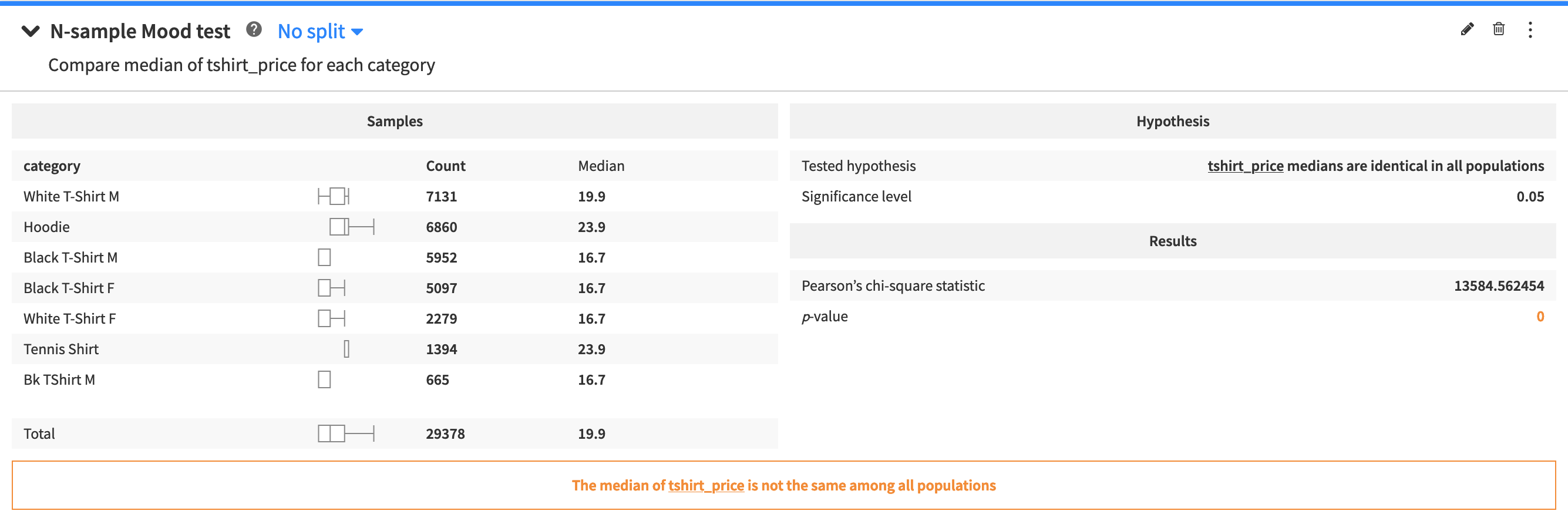Image resolution: width=1568 pixels, height=531 pixels.
Task: Click the Median column header
Action: pos(601,166)
